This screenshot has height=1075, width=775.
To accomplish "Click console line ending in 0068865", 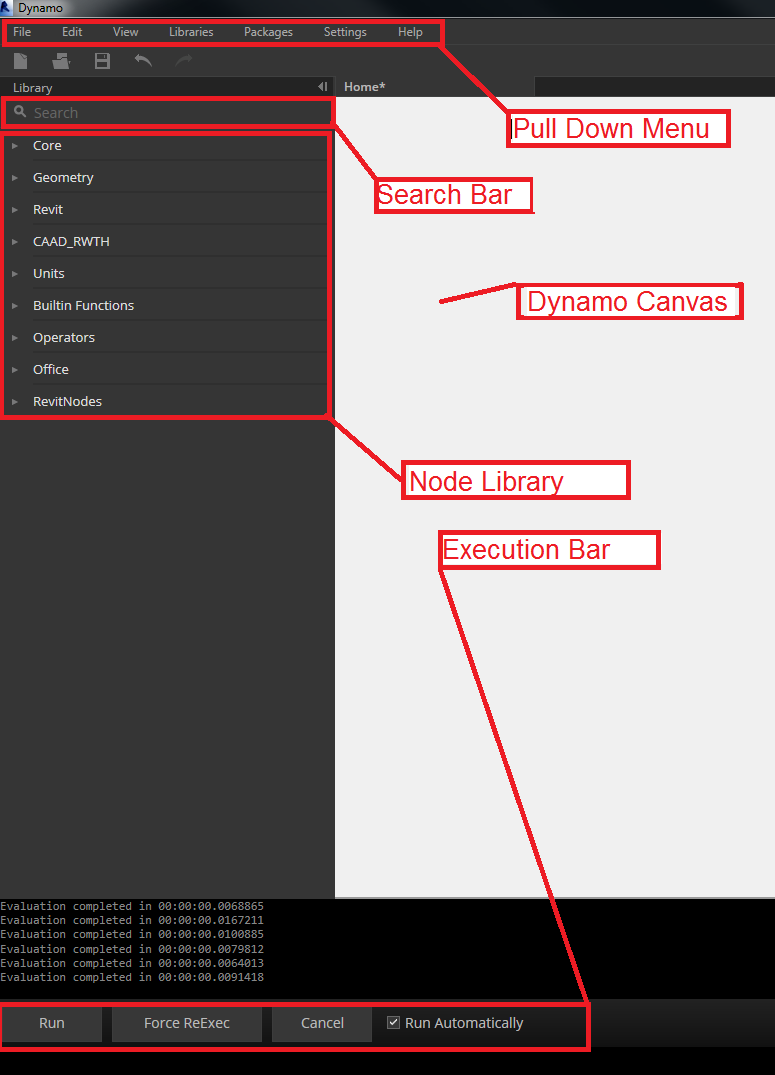I will tap(132, 906).
